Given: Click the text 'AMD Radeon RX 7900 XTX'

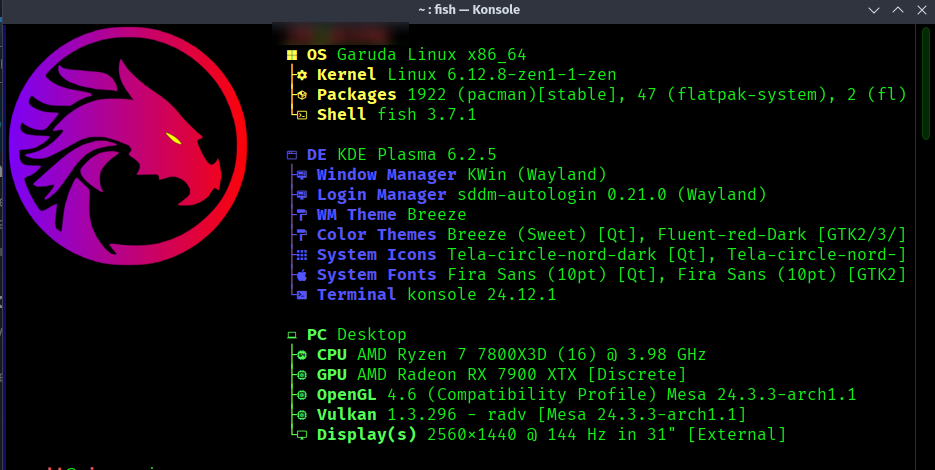Looking at the screenshot, I should click(467, 375).
